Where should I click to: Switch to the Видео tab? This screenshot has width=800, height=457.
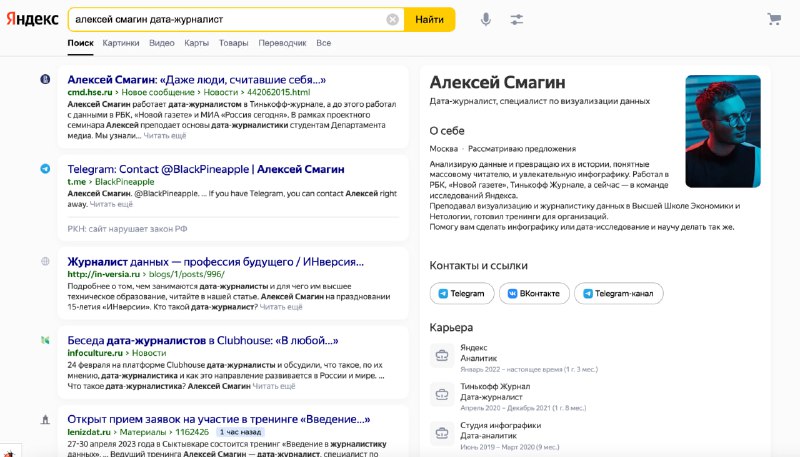click(x=162, y=43)
